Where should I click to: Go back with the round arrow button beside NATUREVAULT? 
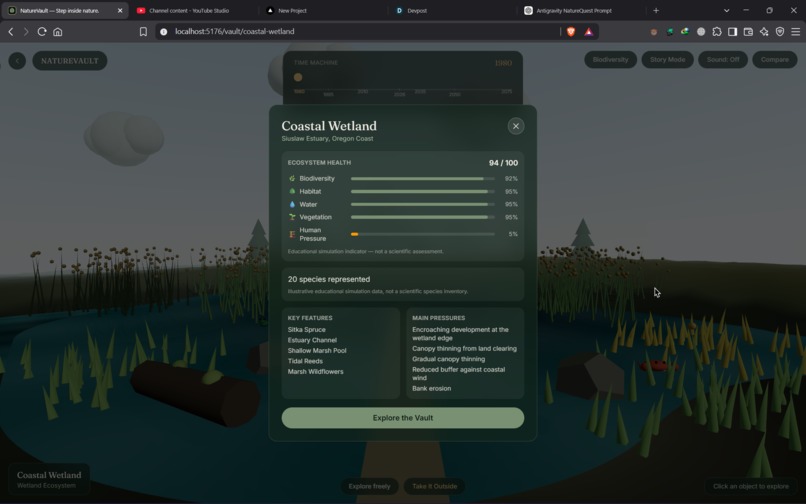click(17, 61)
